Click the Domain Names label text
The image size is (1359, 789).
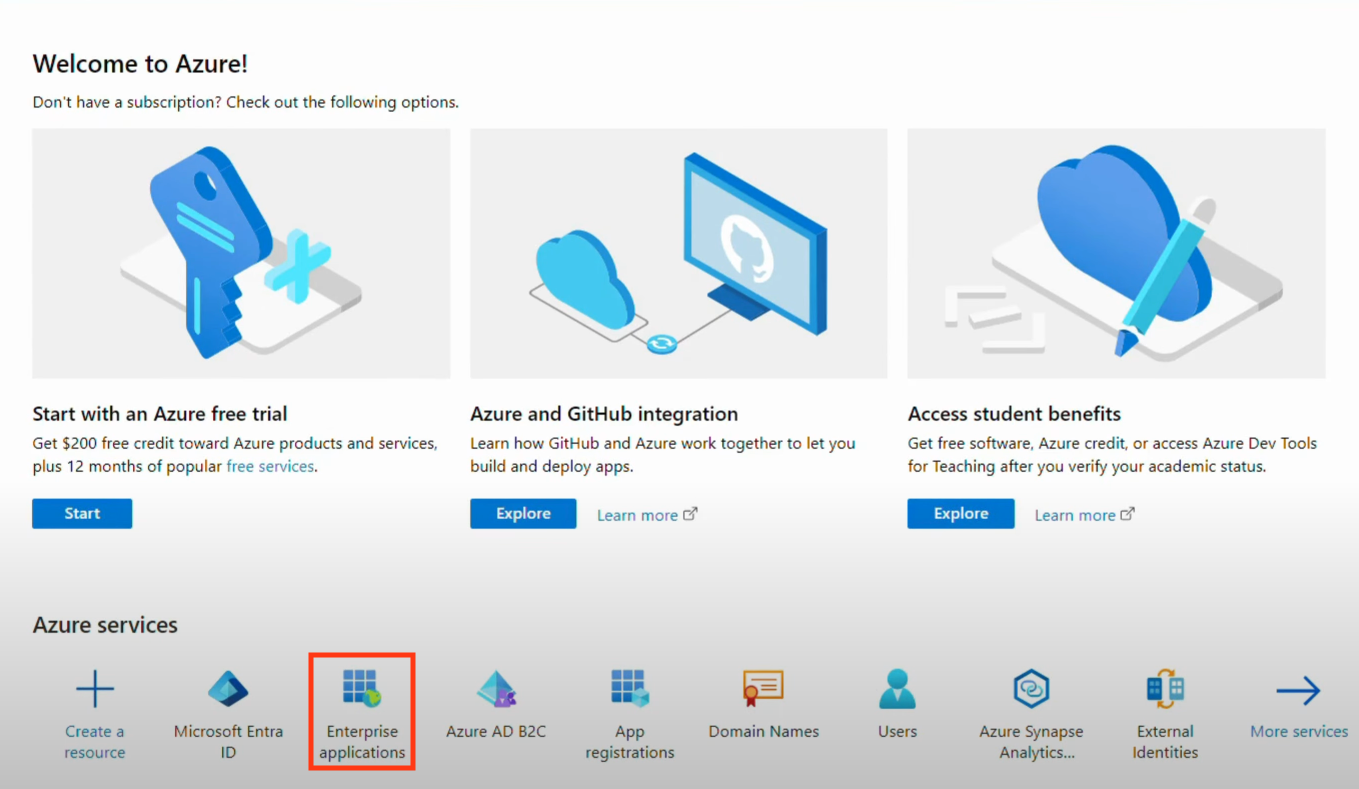click(763, 731)
